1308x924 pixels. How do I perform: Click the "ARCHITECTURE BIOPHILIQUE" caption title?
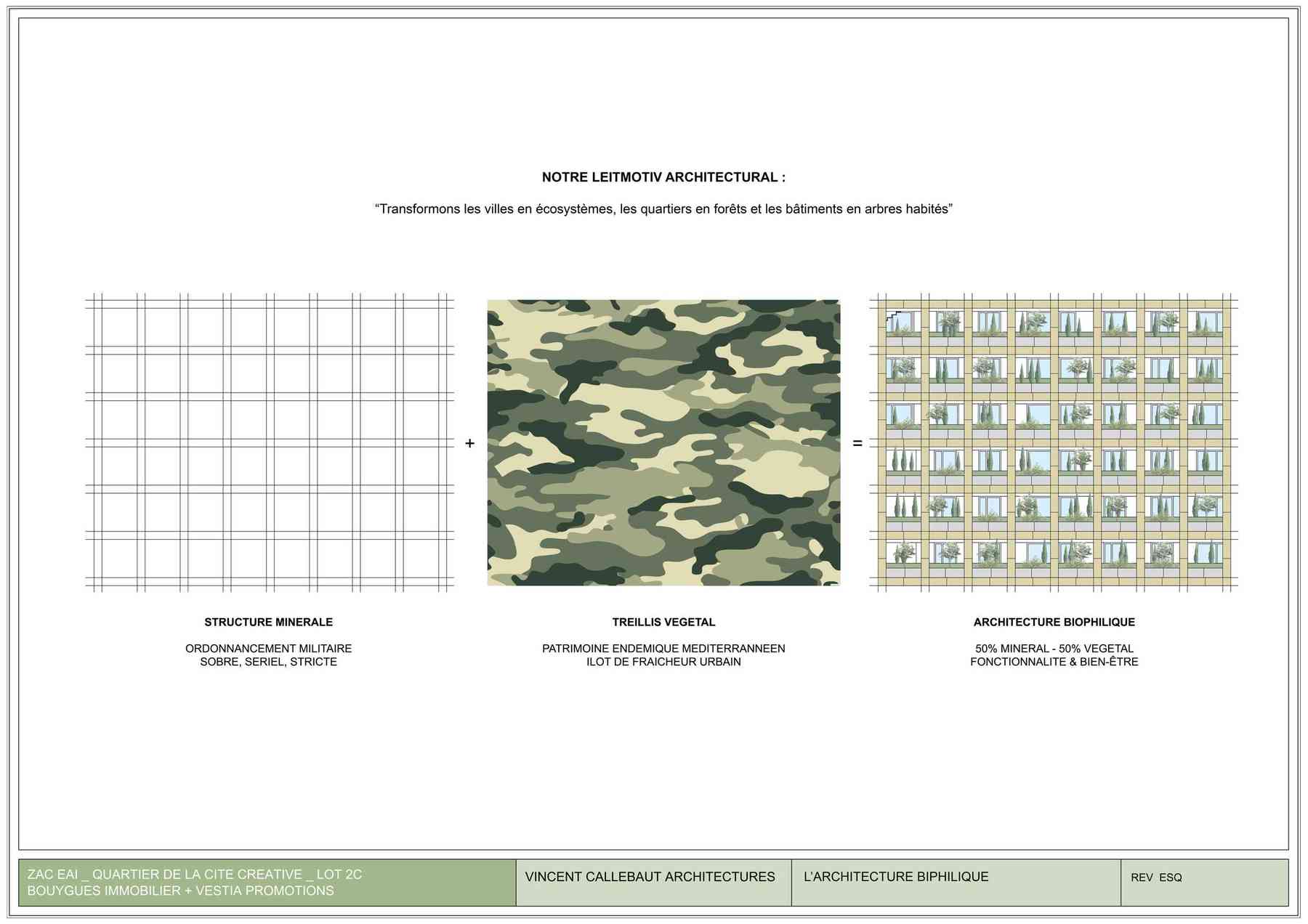(x=1054, y=623)
